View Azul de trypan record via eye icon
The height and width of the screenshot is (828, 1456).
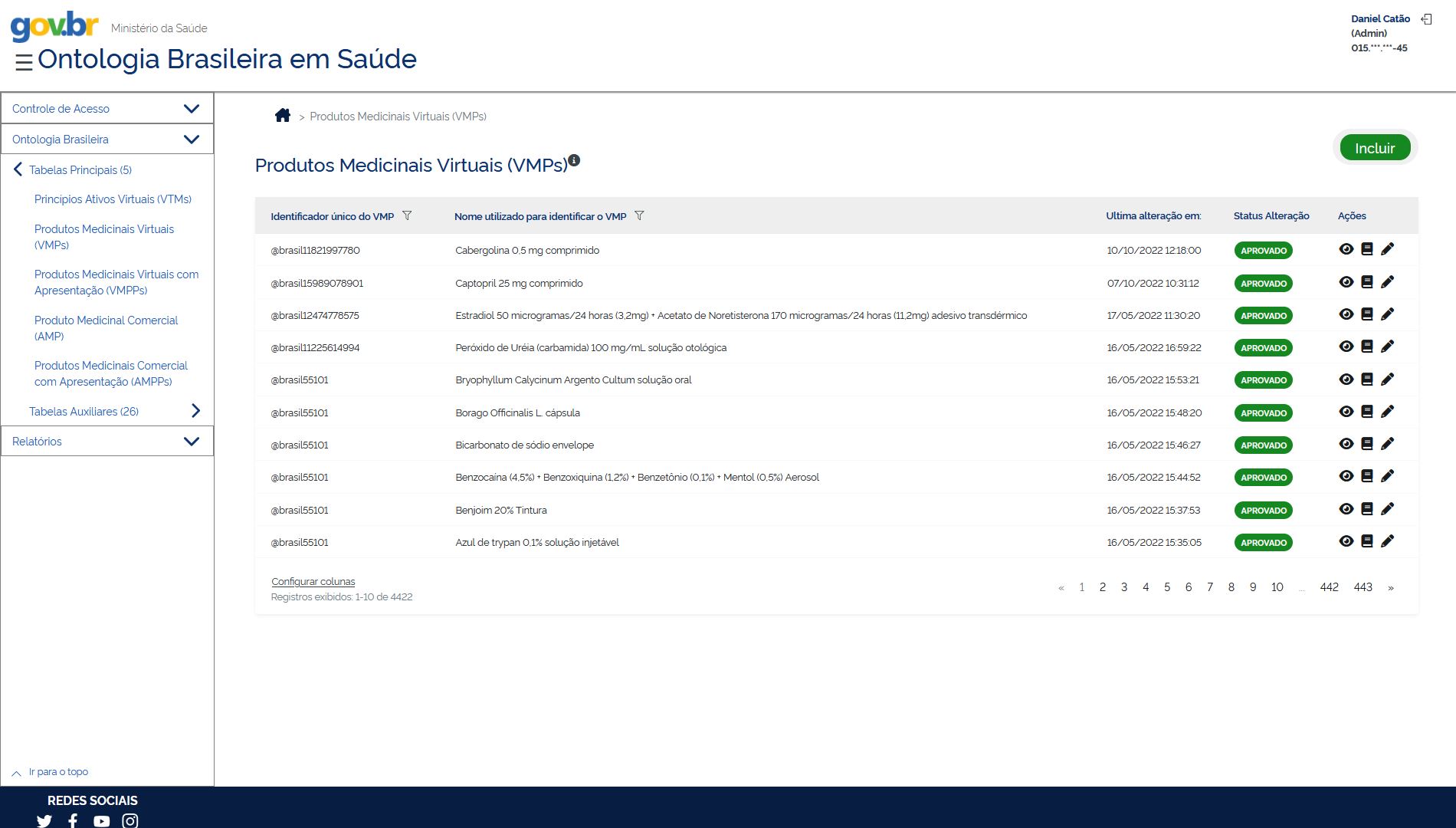tap(1346, 541)
